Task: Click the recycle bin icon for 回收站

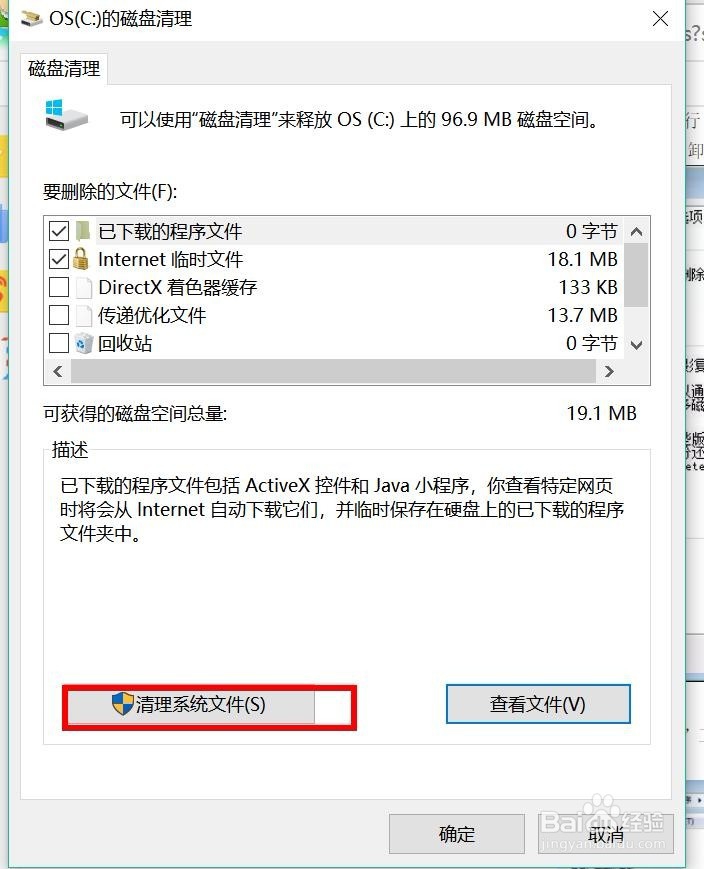Action: [x=84, y=344]
